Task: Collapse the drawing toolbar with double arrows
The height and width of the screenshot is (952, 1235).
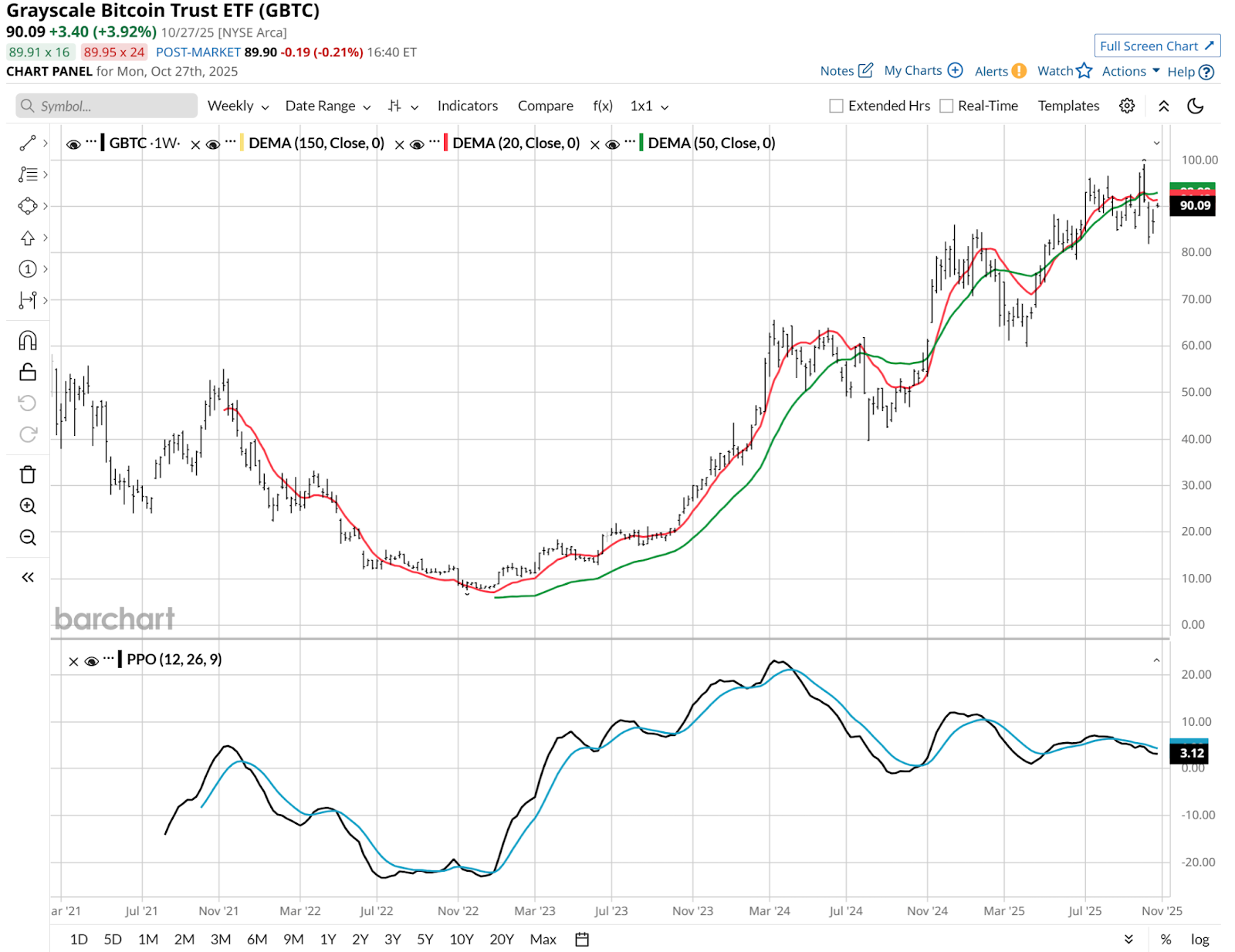Action: (x=28, y=577)
